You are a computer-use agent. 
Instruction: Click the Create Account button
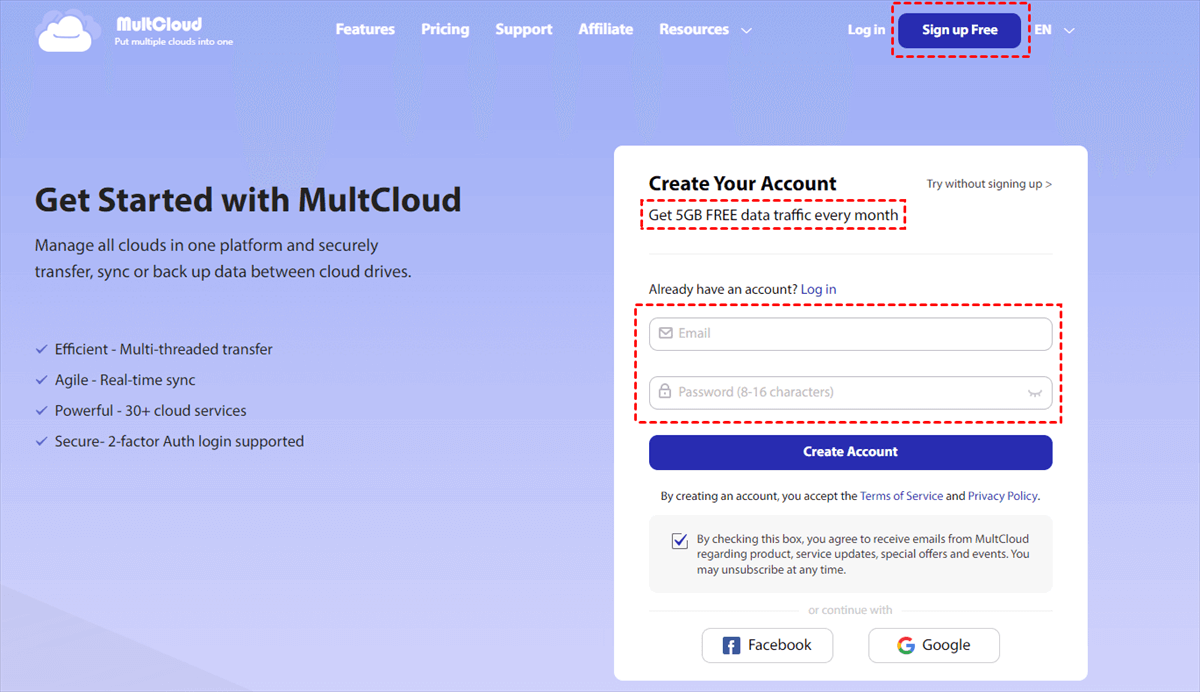tap(851, 452)
